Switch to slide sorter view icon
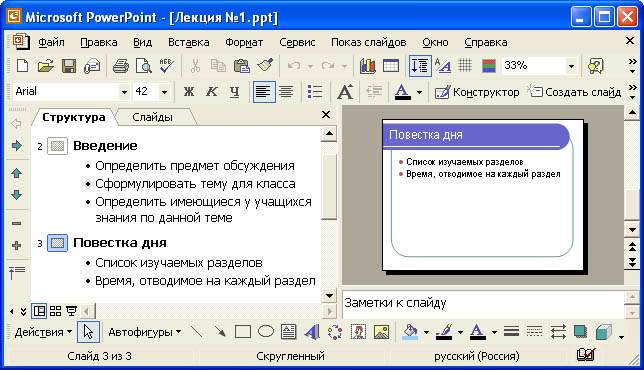 click(x=55, y=311)
